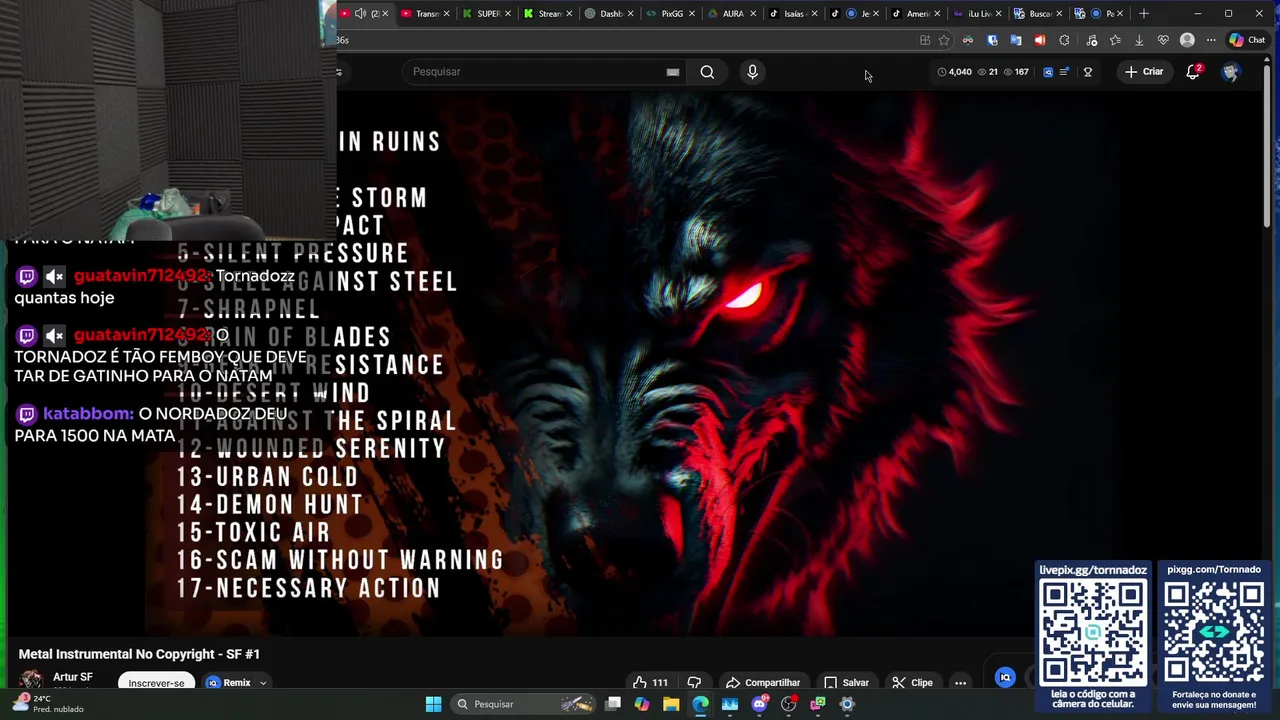
Task: Open browser favorites list icon
Action: (1115, 40)
